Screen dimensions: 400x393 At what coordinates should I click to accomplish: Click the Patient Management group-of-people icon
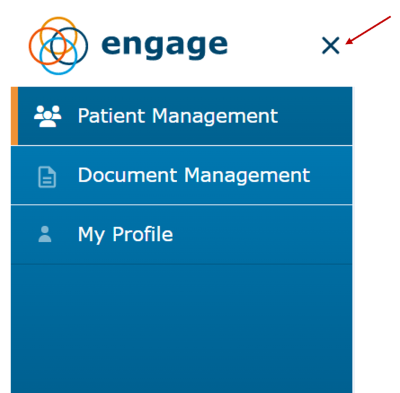coord(48,116)
